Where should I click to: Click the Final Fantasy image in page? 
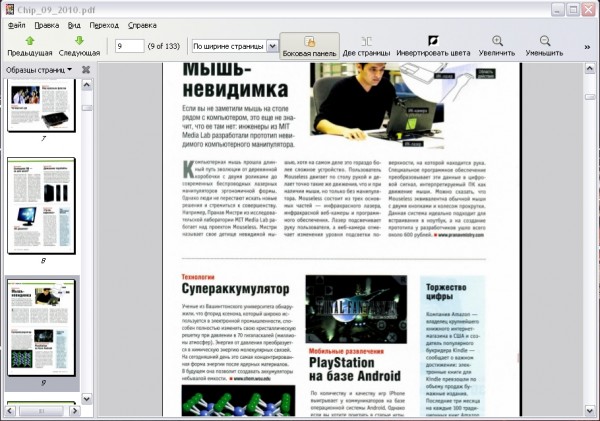click(356, 309)
